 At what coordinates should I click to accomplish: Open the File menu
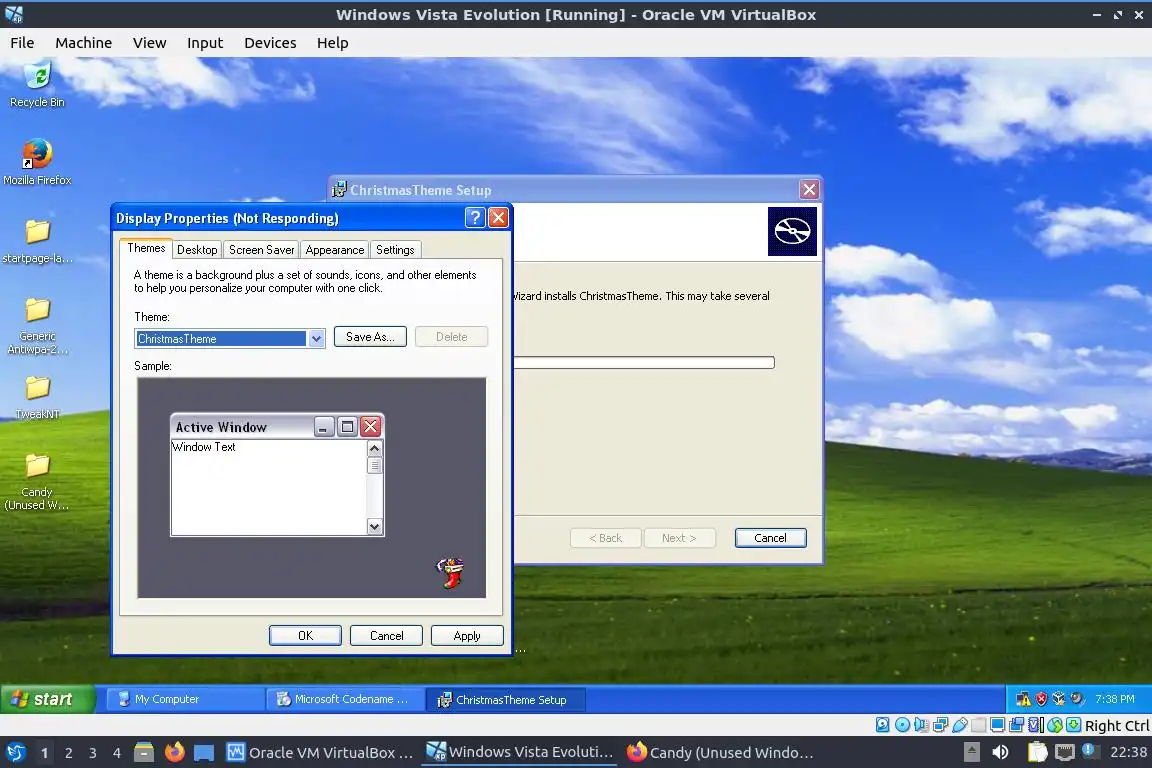pyautogui.click(x=22, y=43)
